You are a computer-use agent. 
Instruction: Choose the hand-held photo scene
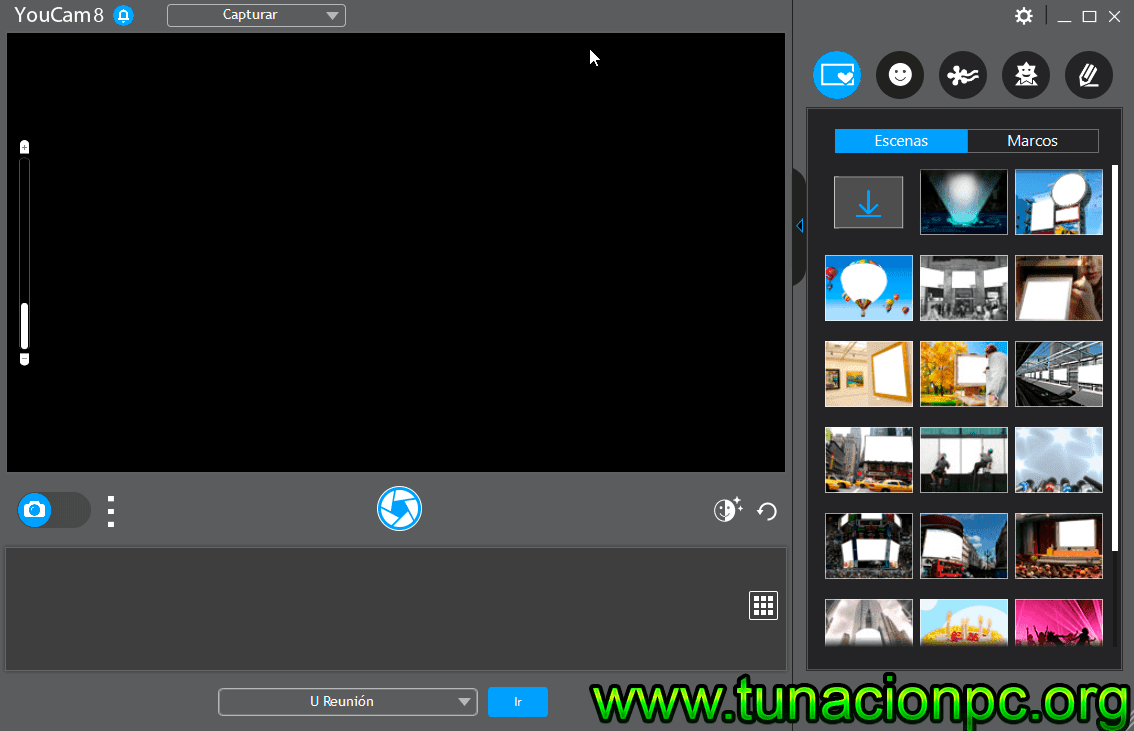pyautogui.click(x=1059, y=288)
